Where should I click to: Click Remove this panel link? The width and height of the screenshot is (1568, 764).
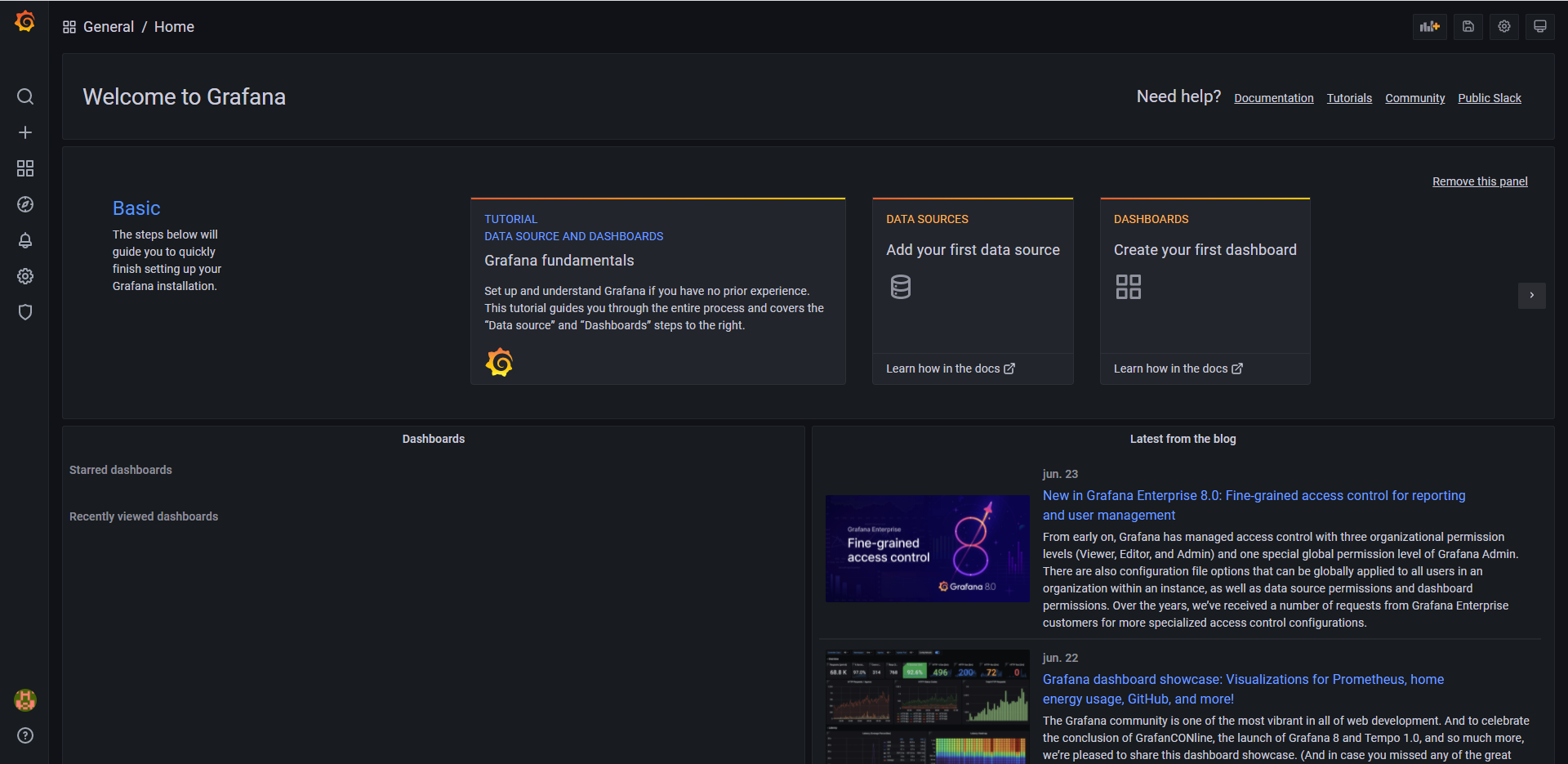[1480, 181]
